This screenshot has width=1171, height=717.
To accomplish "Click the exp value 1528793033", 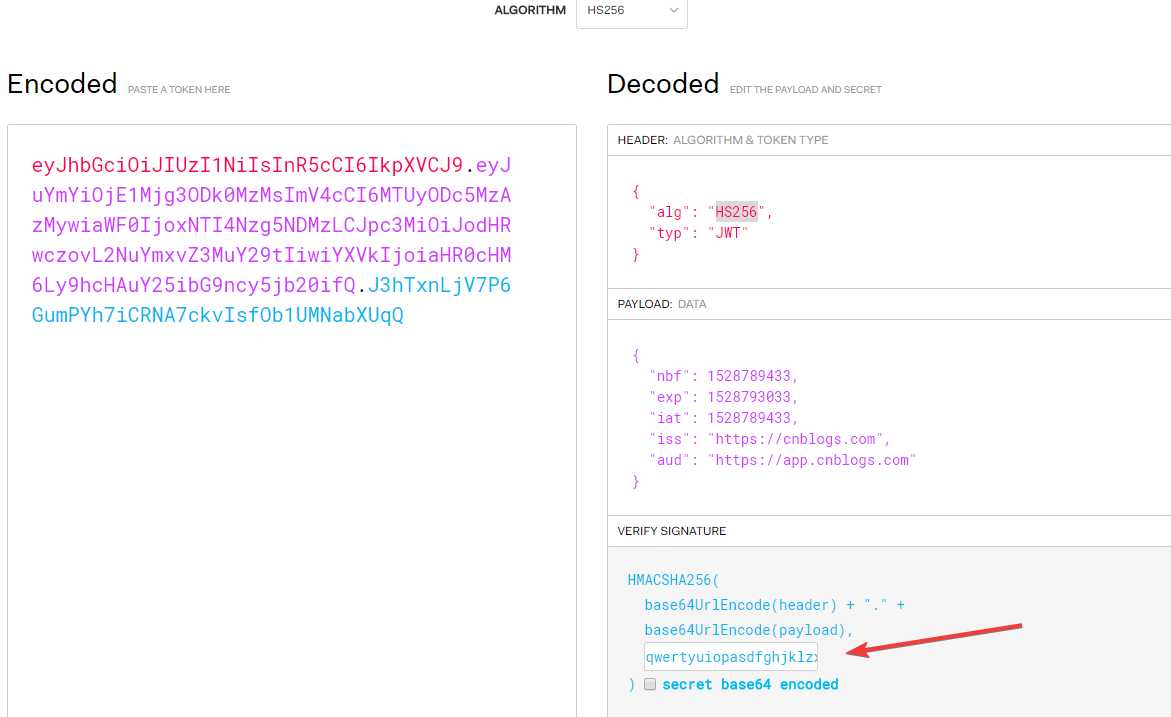I will tap(749, 397).
